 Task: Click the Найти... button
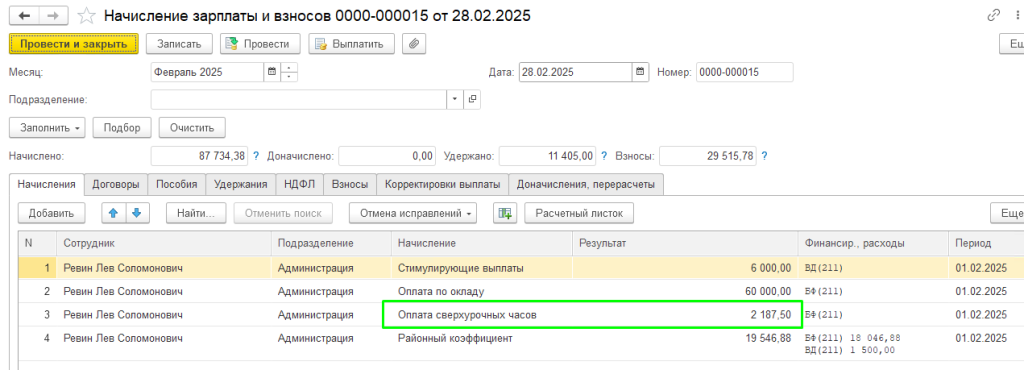click(x=196, y=213)
